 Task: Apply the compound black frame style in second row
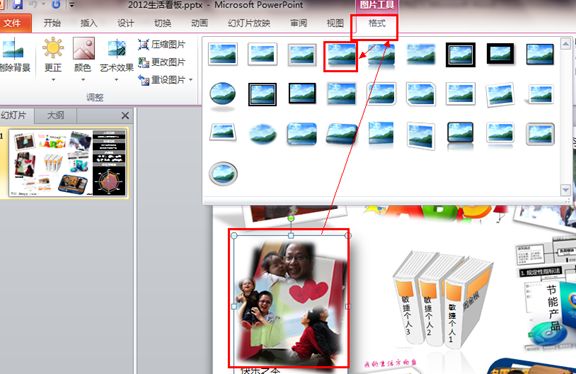tap(262, 94)
